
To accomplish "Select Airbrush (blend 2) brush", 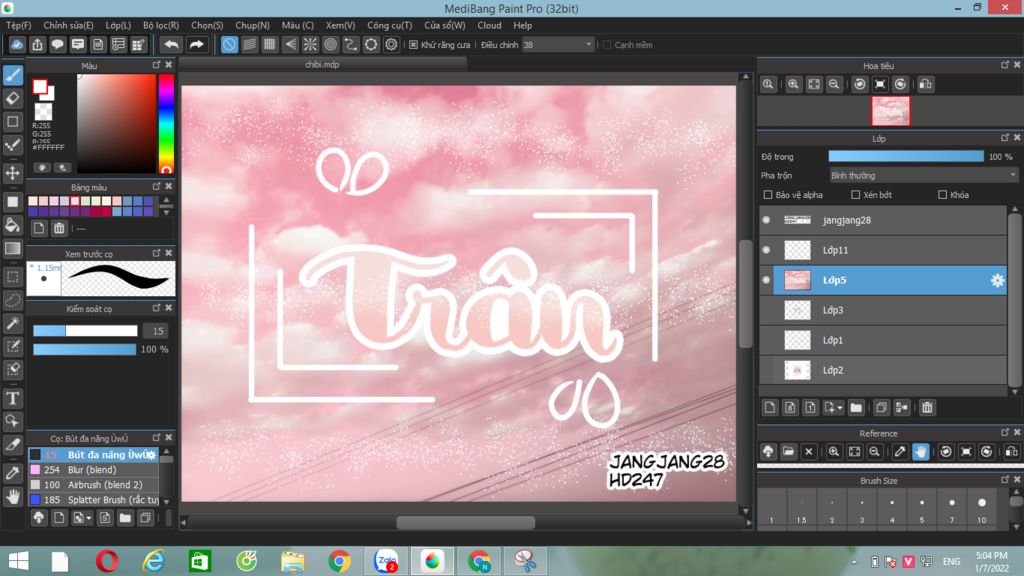I will pyautogui.click(x=93, y=485).
